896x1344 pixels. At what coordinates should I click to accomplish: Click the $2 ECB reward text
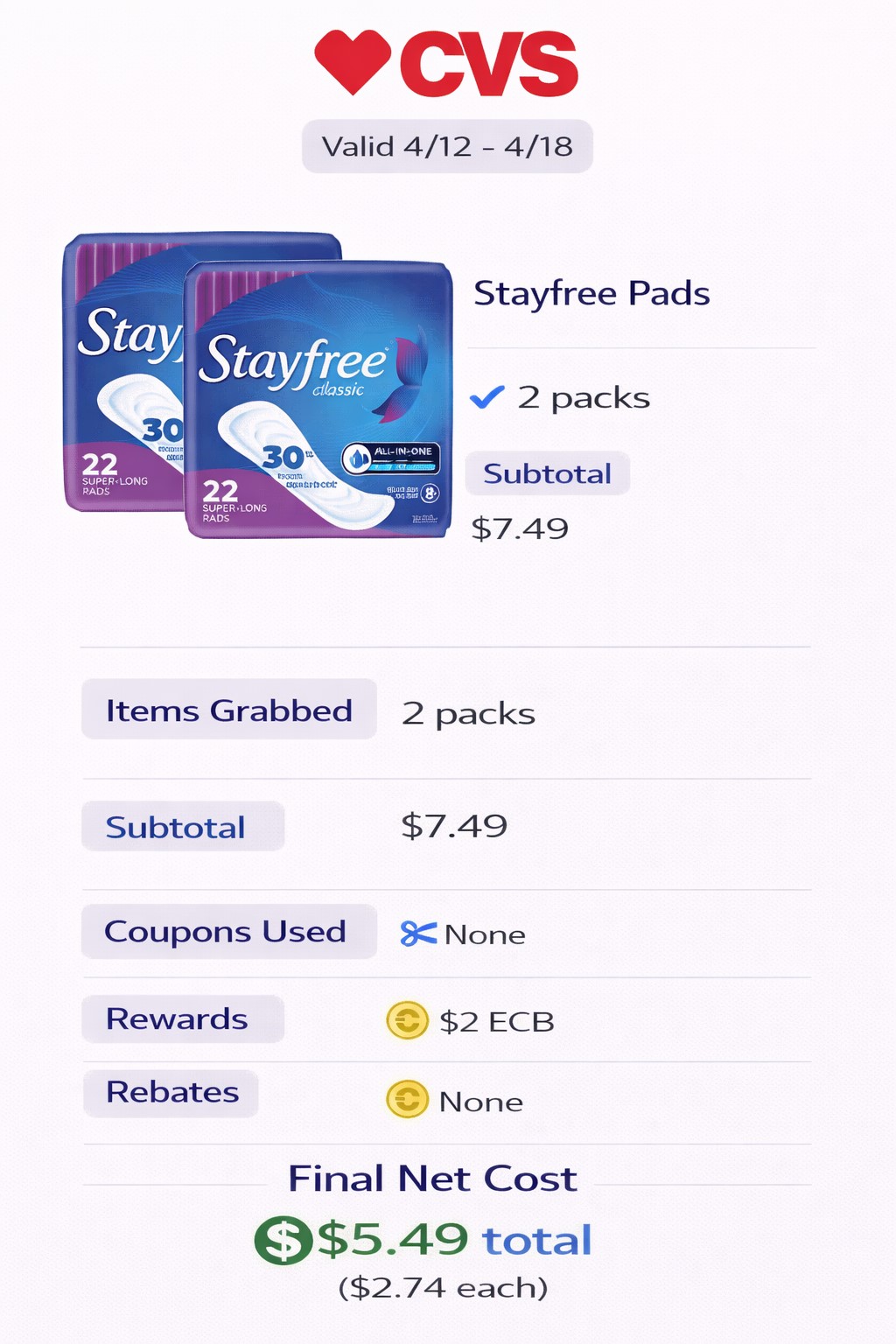click(497, 1021)
